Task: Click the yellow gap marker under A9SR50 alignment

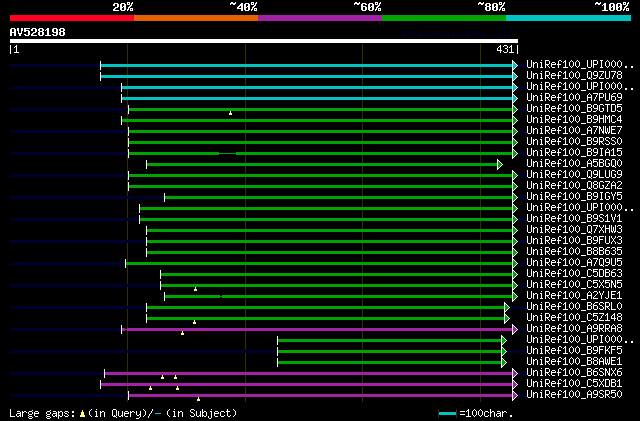Action: point(199,399)
